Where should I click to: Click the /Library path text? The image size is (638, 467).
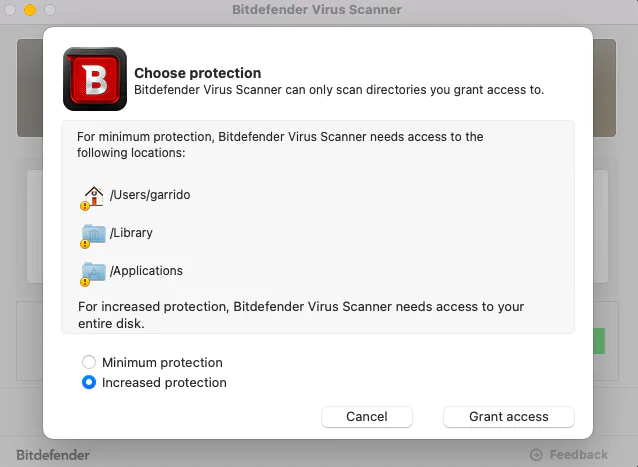coord(131,233)
